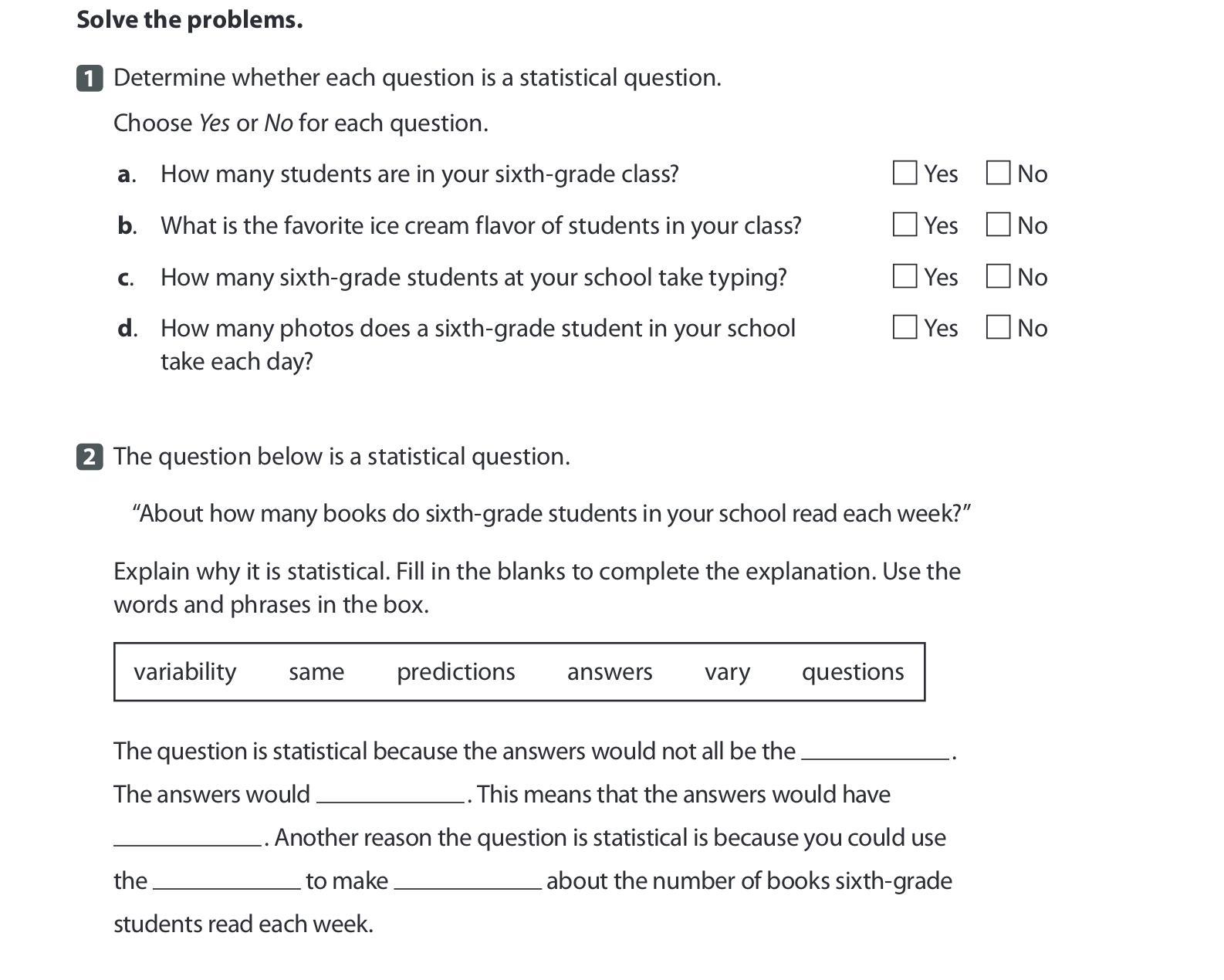Choose "answers" from the word box
The image size is (1224, 980).
[610, 671]
